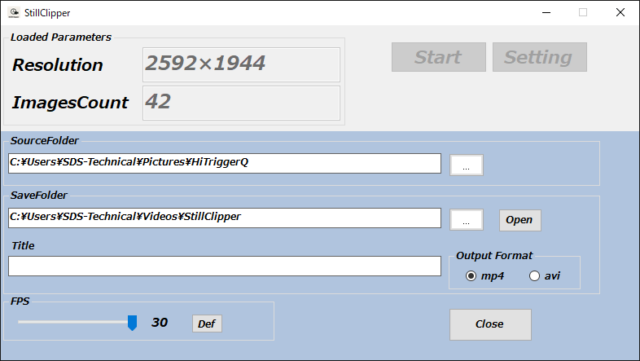Click the ImagesCount label
The image size is (640, 361).
70,103
